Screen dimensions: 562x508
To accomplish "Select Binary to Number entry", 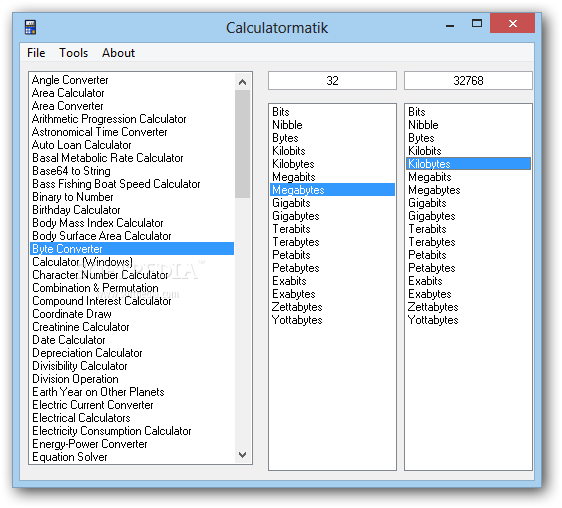I will click(x=132, y=197).
